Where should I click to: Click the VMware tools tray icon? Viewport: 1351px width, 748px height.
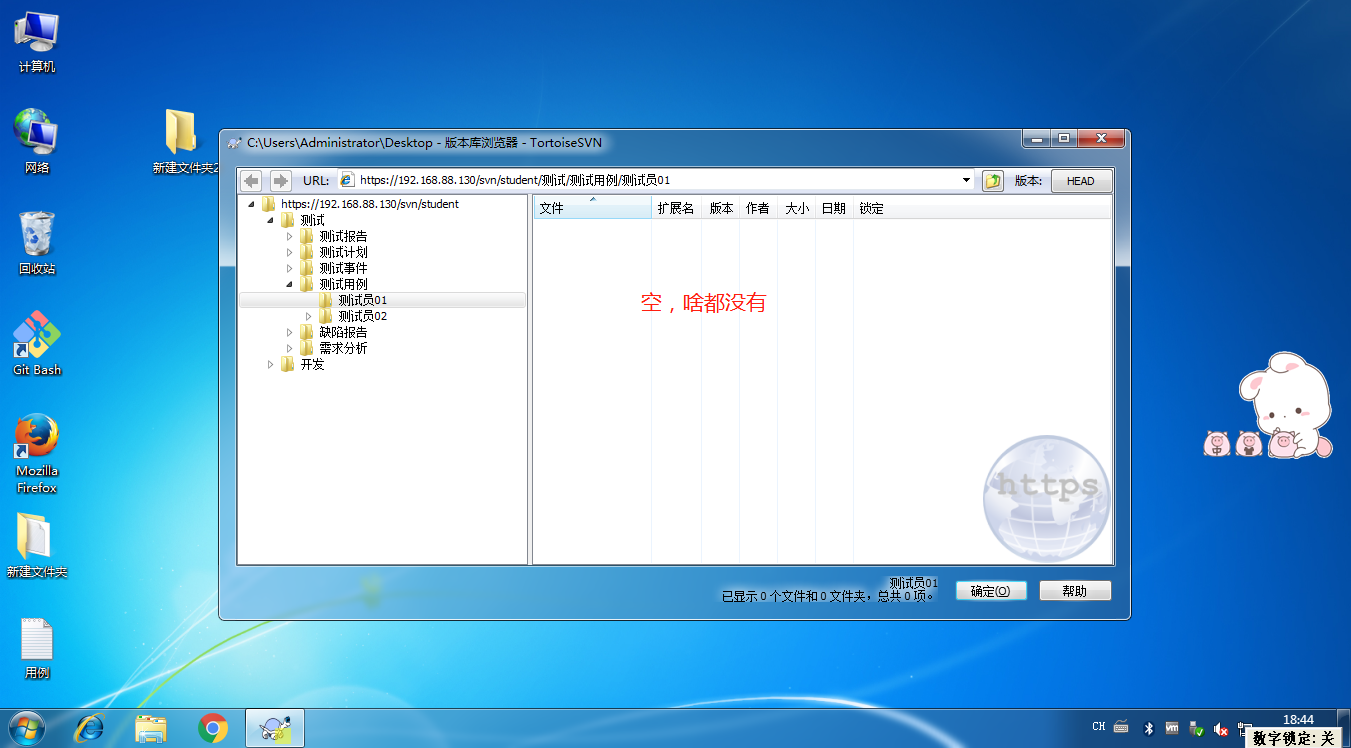tap(1172, 728)
